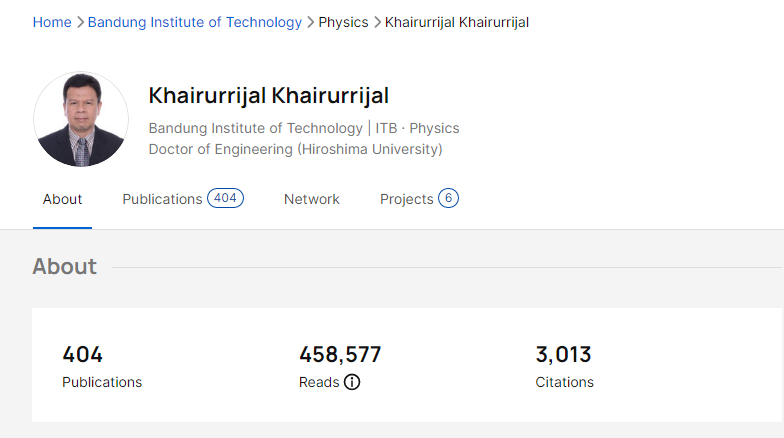
Task: Open Khairurrijal's profile photo
Action: [x=81, y=119]
